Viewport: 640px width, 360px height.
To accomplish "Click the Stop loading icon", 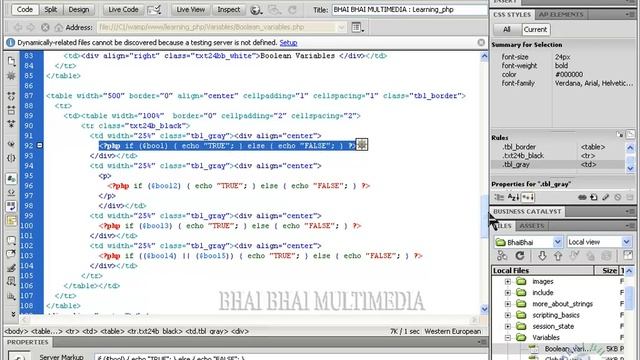I will (x=45, y=27).
